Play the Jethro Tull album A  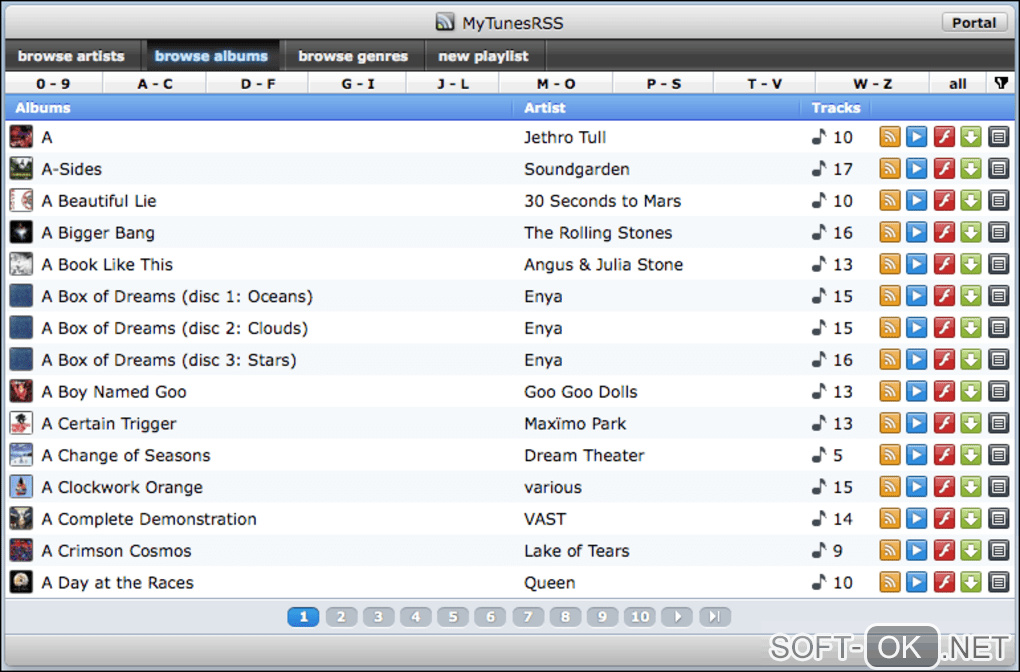point(917,137)
